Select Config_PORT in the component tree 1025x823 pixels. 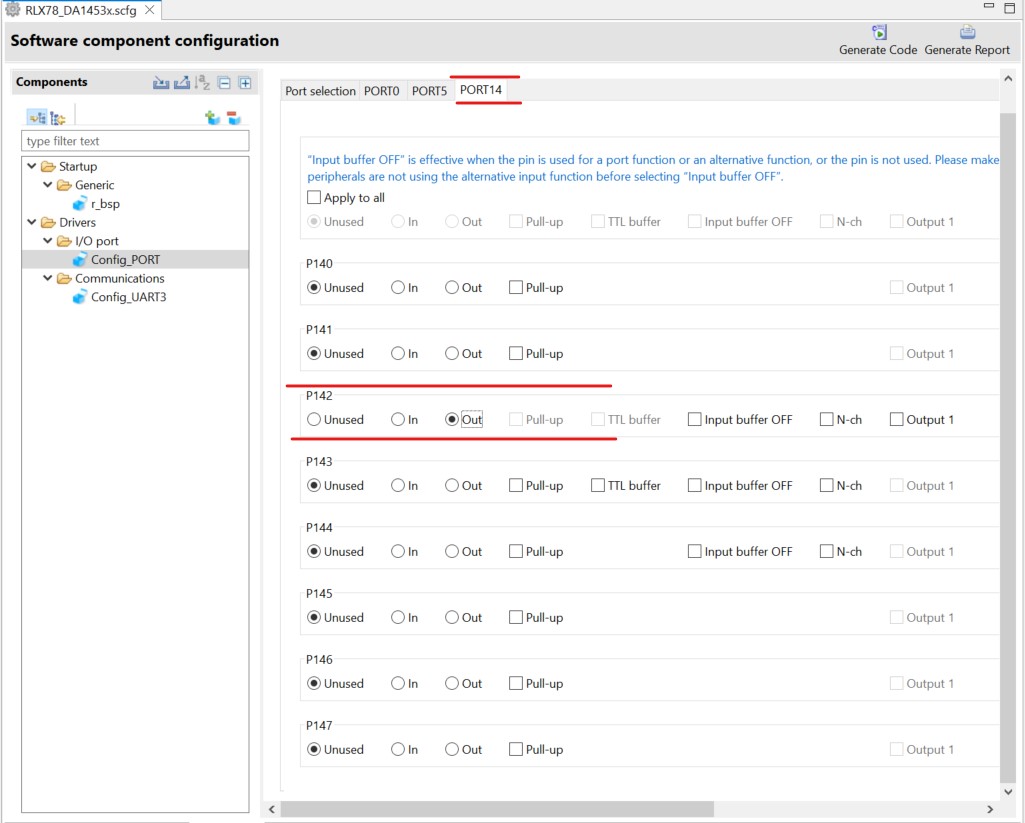126,260
